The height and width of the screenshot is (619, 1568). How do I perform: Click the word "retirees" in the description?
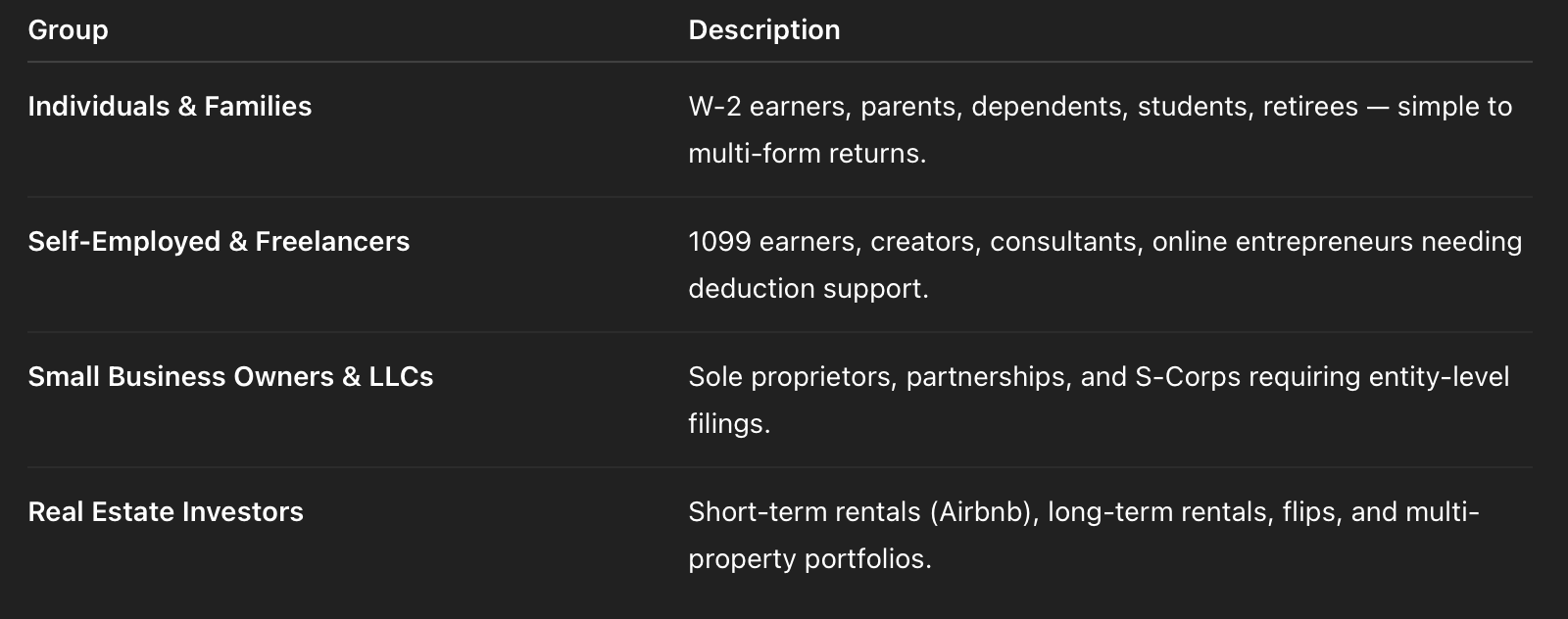click(1310, 107)
